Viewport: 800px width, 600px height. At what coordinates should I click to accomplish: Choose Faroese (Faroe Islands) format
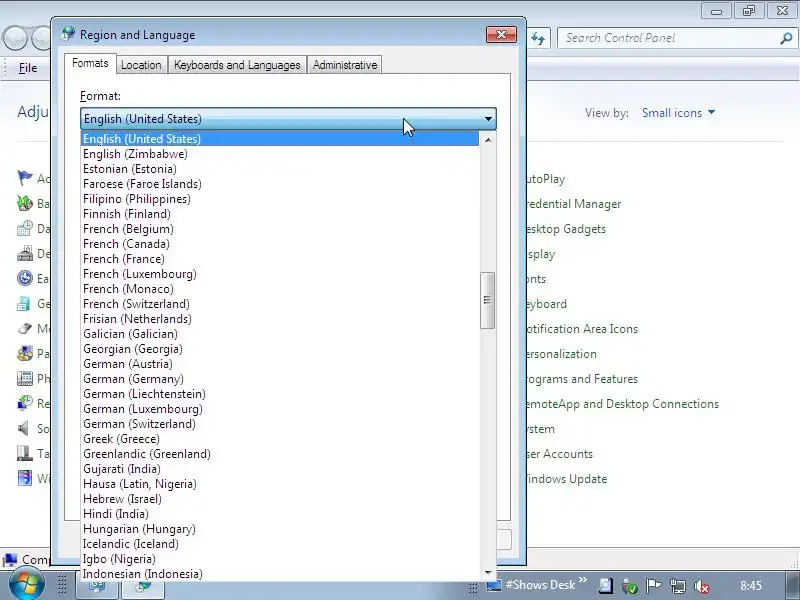[280, 184]
